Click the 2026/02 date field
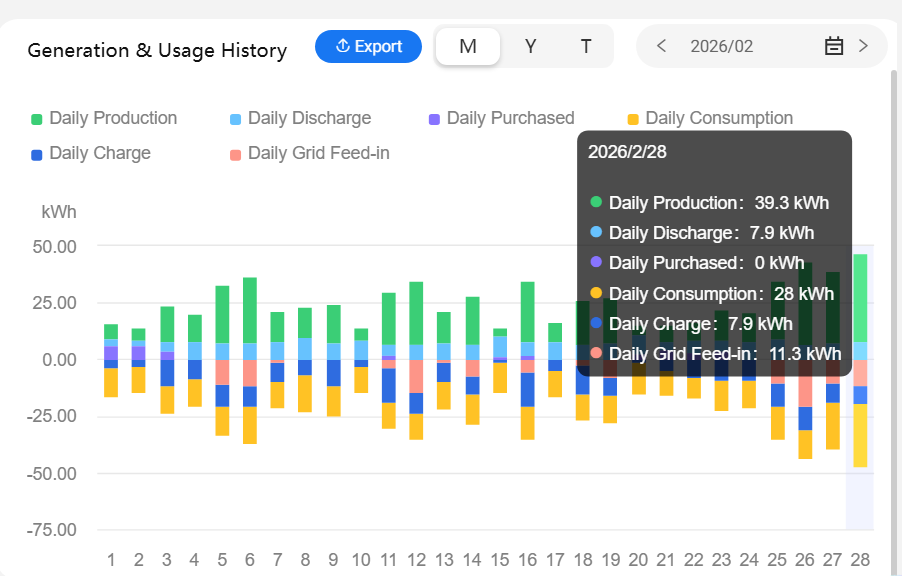The height and width of the screenshot is (576, 902). [x=722, y=46]
